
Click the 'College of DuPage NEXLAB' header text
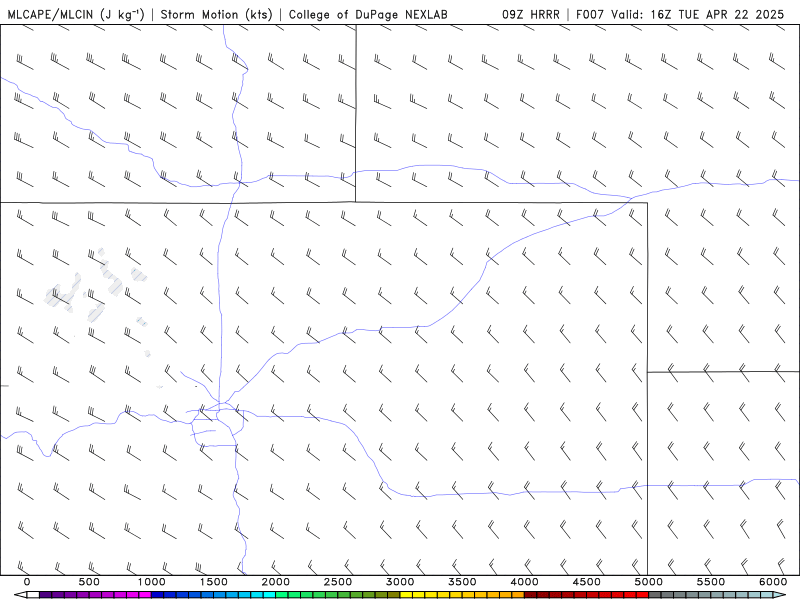coord(368,14)
